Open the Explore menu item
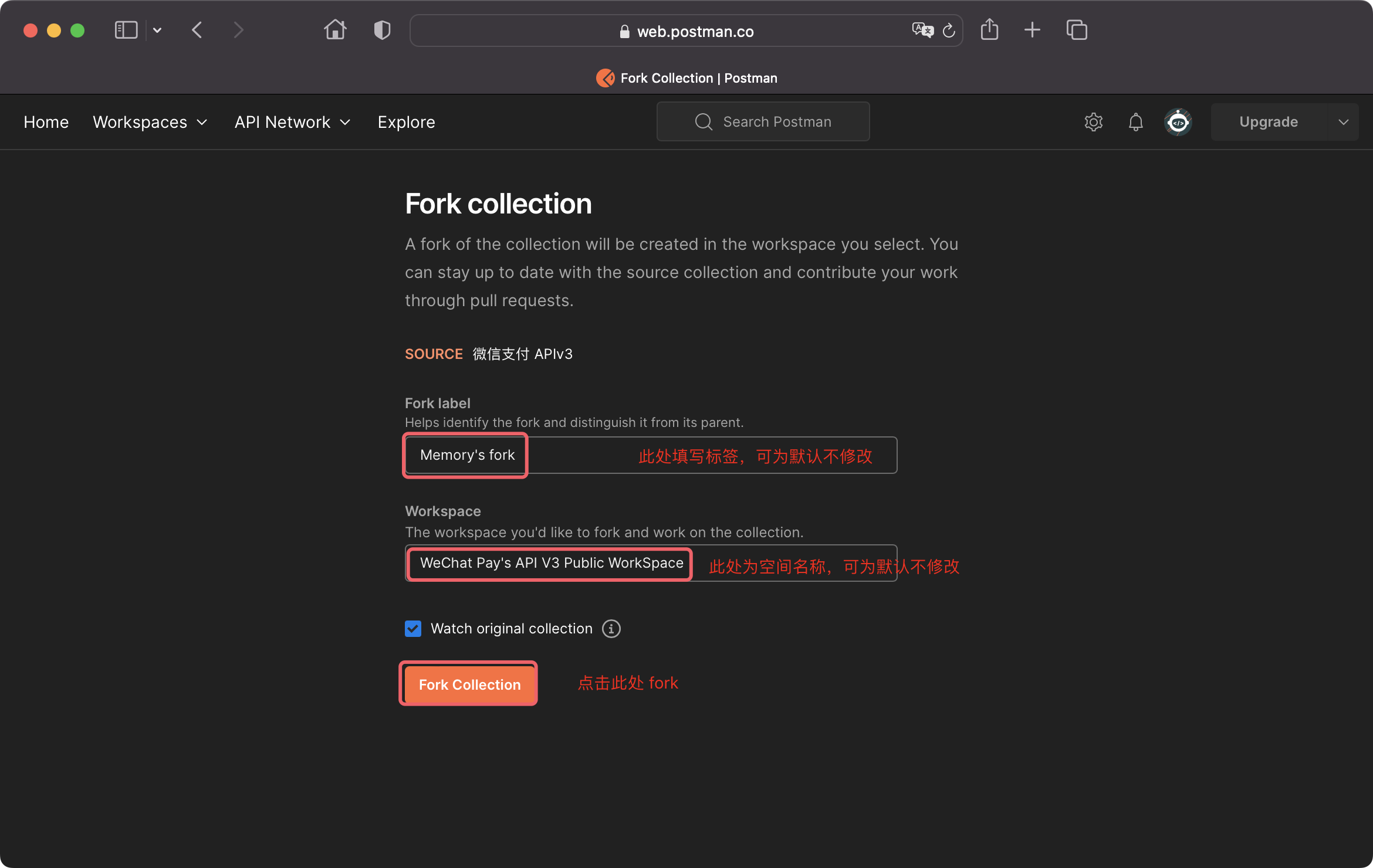1373x868 pixels. [x=406, y=122]
